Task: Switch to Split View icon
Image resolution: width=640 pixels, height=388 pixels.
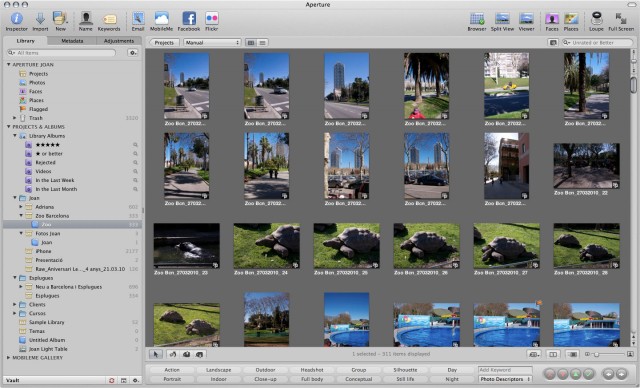Action: (502, 19)
